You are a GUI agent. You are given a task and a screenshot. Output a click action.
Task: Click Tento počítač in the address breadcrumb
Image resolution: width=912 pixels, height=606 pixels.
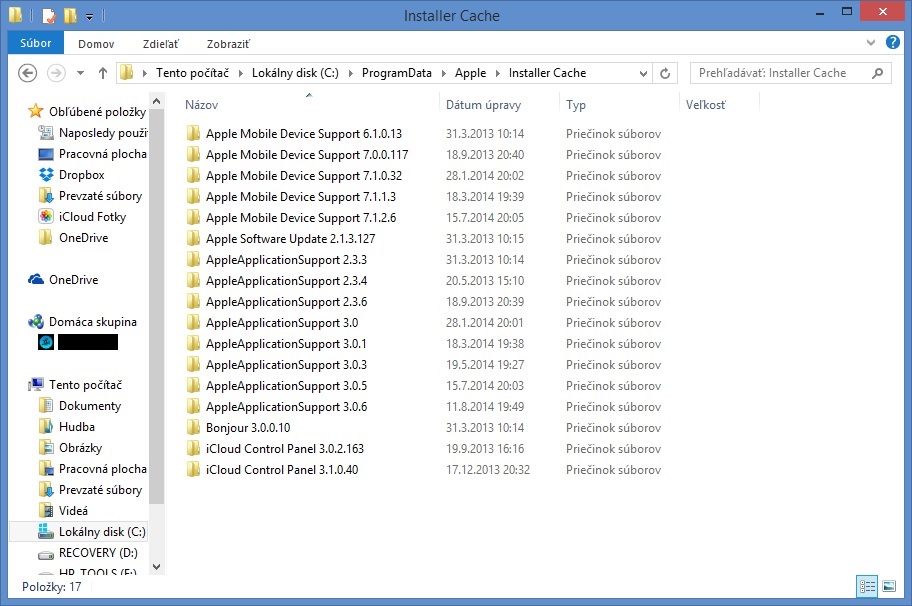[x=192, y=73]
